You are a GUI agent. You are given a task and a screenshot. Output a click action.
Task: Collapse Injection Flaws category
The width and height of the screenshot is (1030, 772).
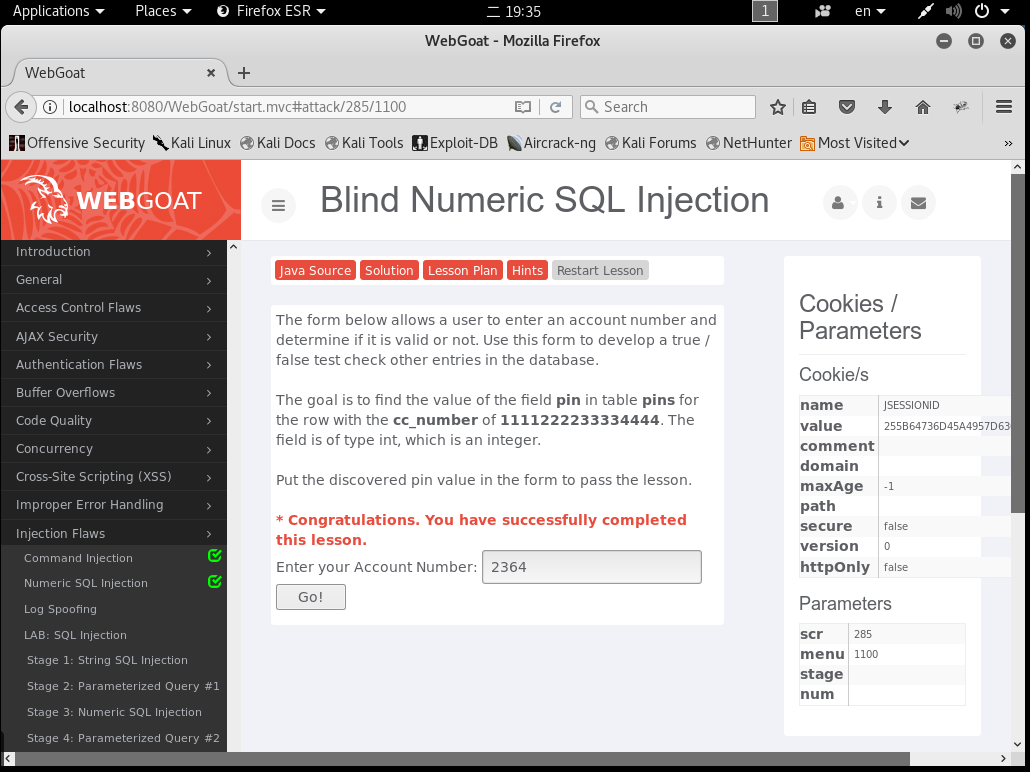pos(114,534)
